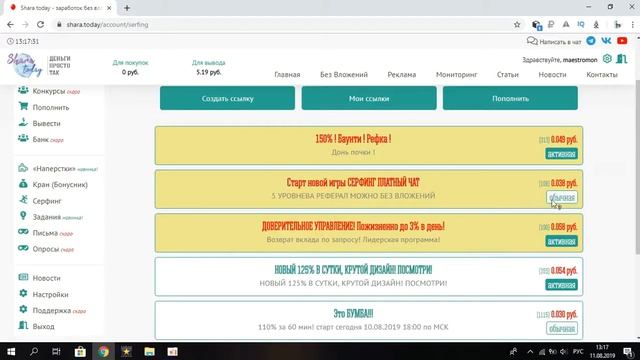Click the logout door icon beside username
Screen dimensions: 640x360
tap(622, 59)
